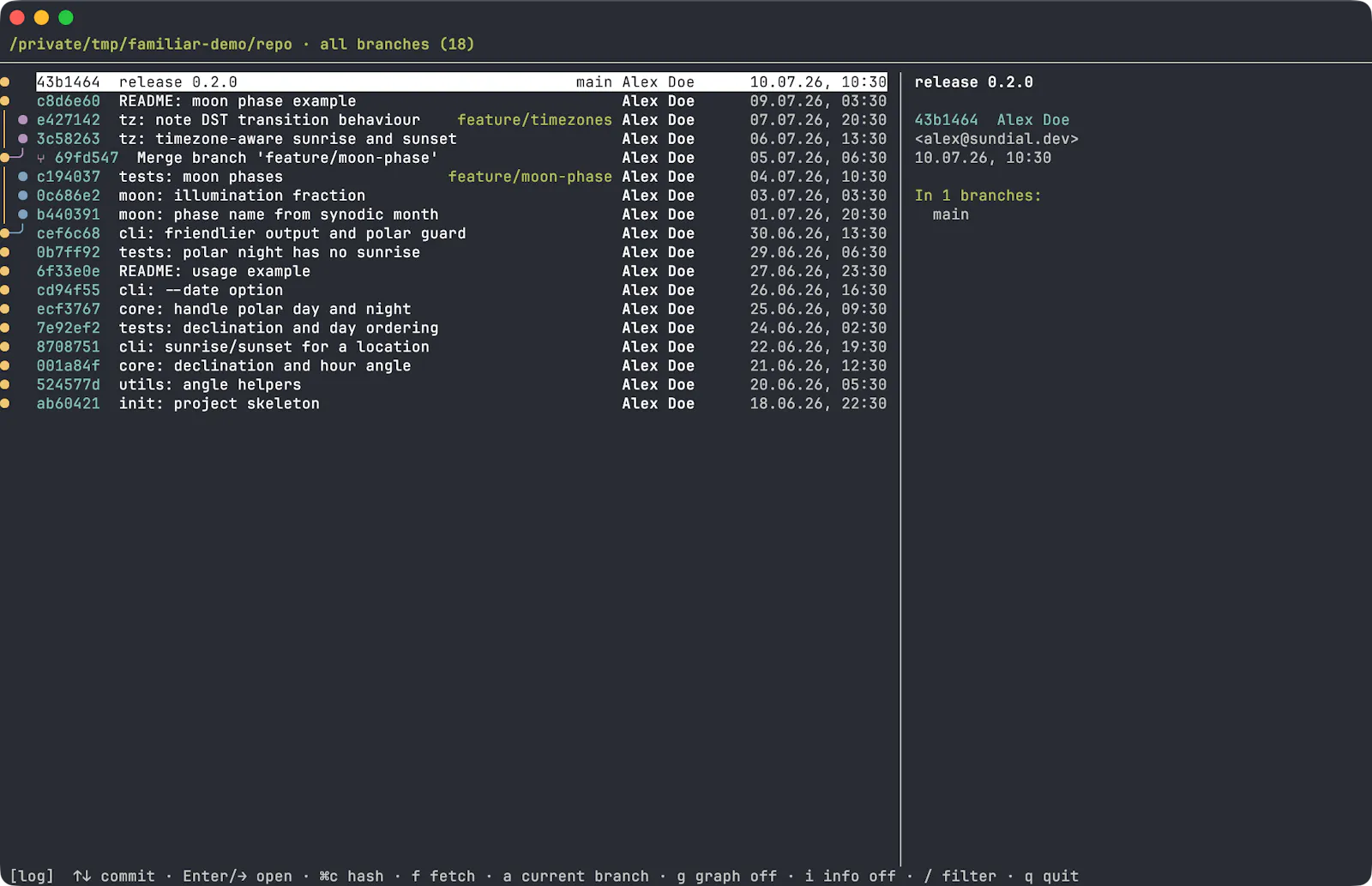Click the merge icon beside commit 69fd547
1372x886 pixels.
pos(41,158)
